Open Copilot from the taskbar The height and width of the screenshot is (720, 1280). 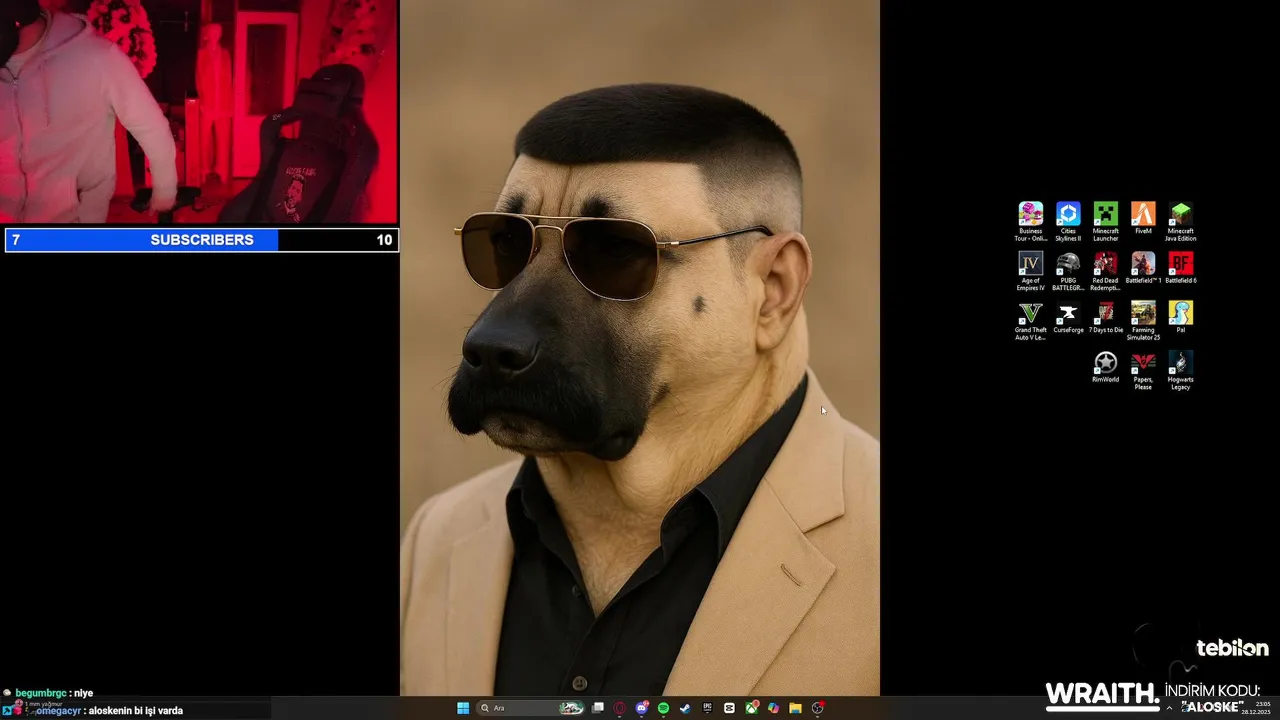773,708
